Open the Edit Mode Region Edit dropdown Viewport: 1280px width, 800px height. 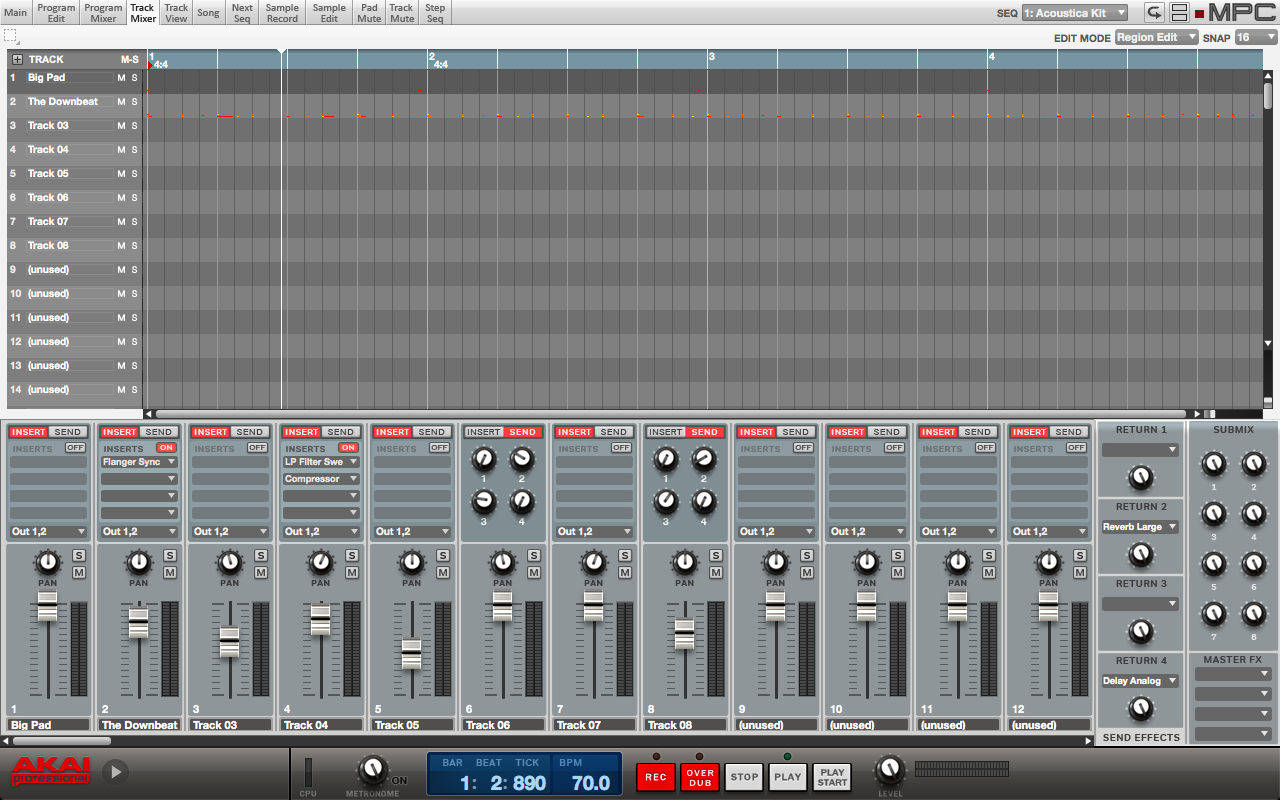coord(1156,37)
